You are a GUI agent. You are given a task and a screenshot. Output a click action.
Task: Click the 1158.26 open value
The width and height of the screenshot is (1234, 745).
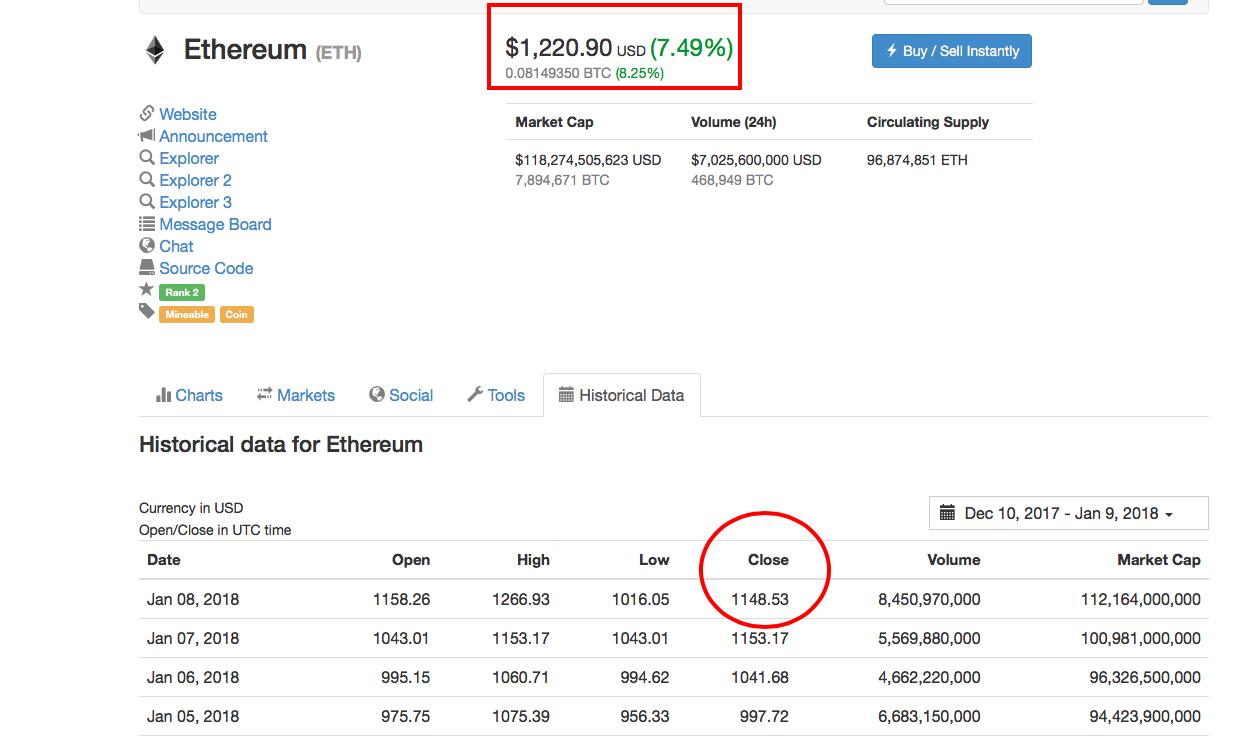tap(401, 600)
